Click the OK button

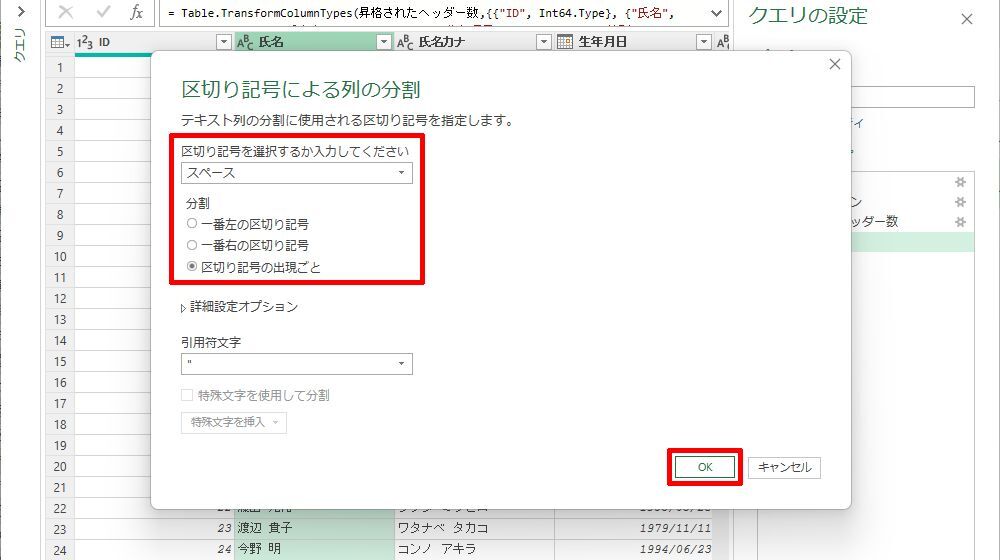(705, 467)
